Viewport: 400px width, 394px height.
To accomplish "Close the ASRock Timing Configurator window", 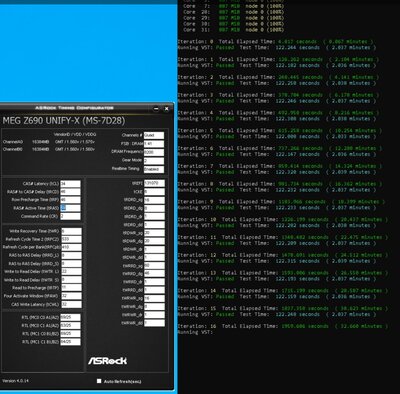I will coord(167,109).
